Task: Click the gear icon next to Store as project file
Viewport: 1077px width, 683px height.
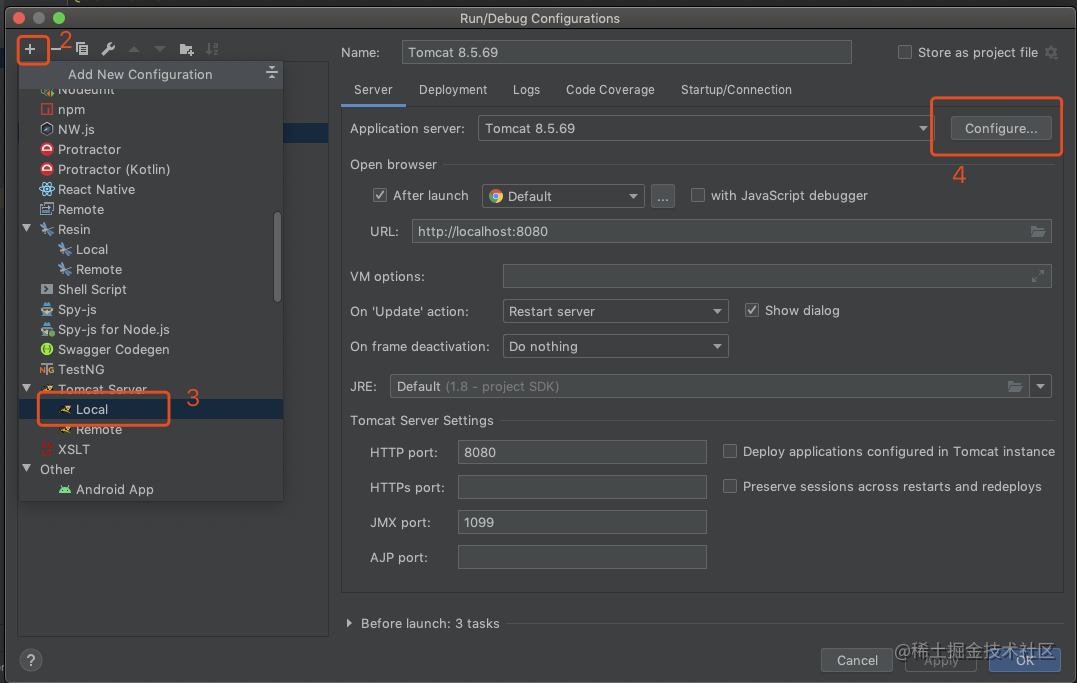Action: pos(1051,52)
